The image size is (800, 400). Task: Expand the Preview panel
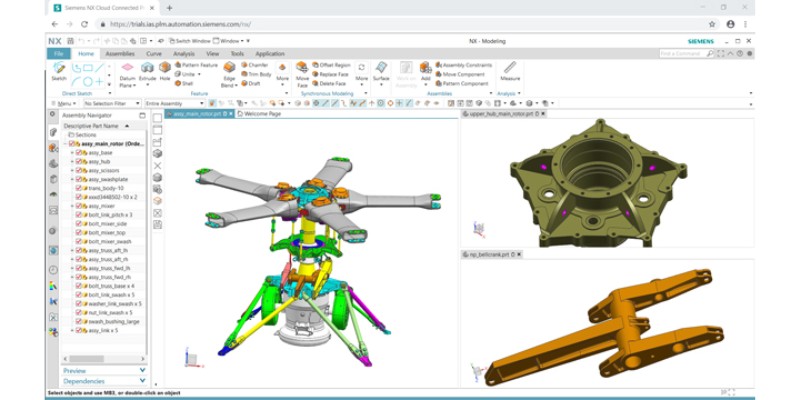click(104, 370)
